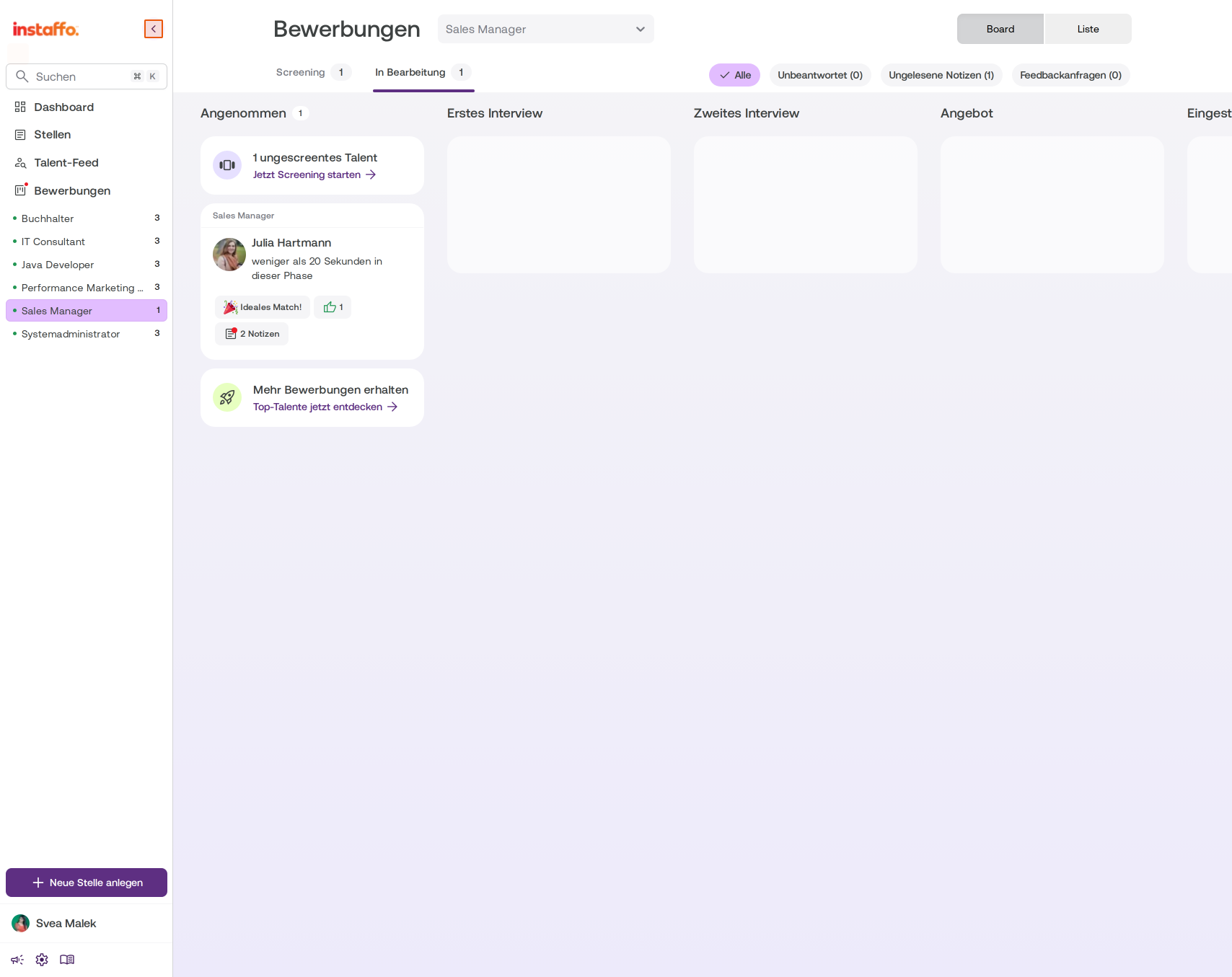The width and height of the screenshot is (1232, 977).
Task: Click Neue Stelle anlegen button
Action: click(87, 883)
